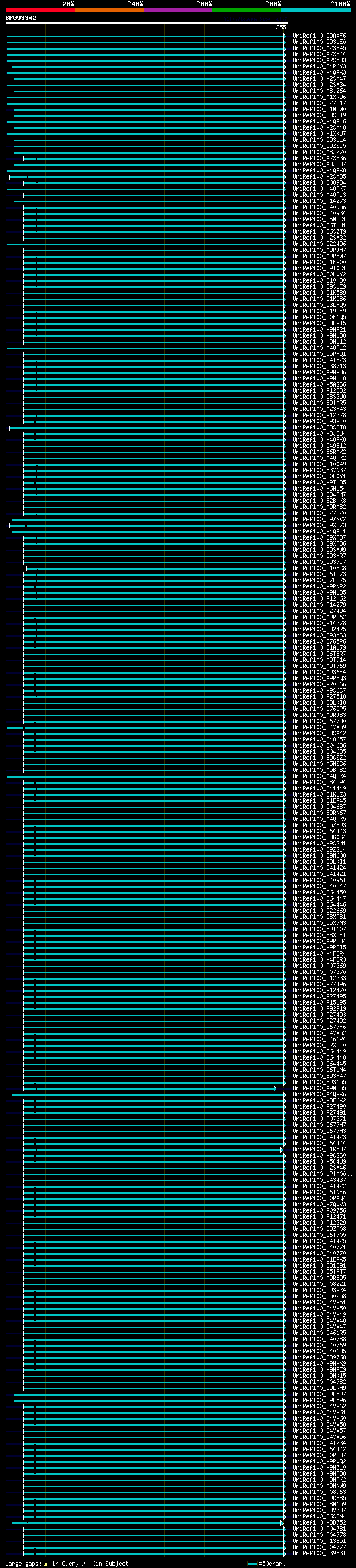Click the purple ~60% identity legend bar
Viewport: 356px width, 1568px height.
(179, 10)
